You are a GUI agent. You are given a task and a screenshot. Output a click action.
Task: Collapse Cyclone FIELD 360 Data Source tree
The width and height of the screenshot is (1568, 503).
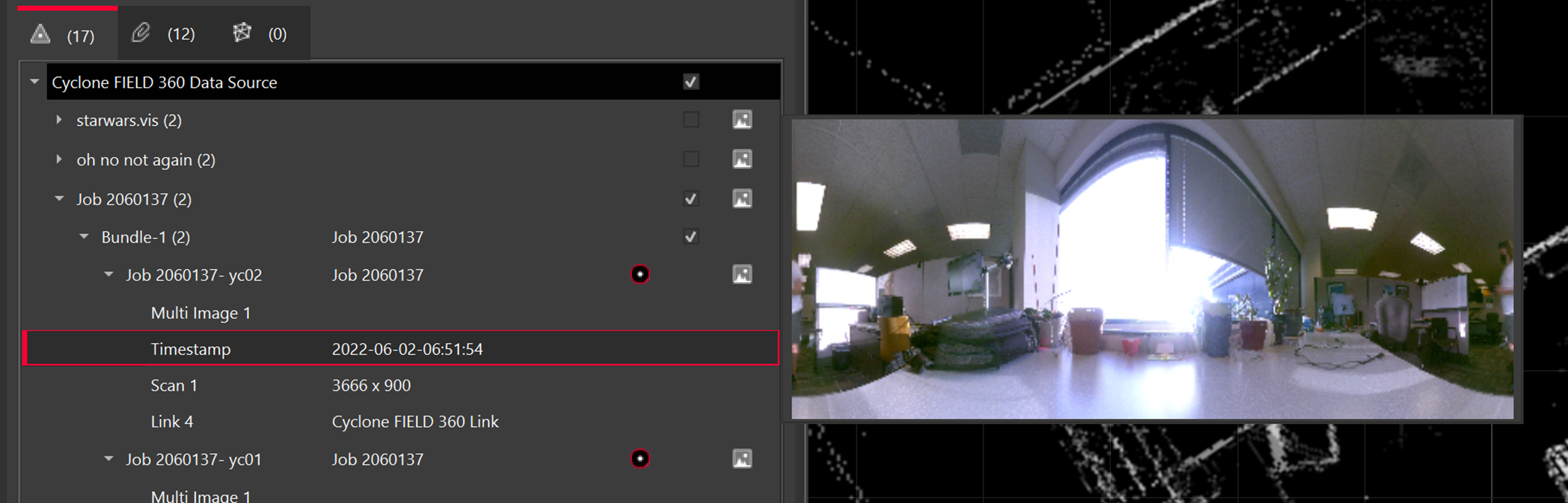(35, 82)
